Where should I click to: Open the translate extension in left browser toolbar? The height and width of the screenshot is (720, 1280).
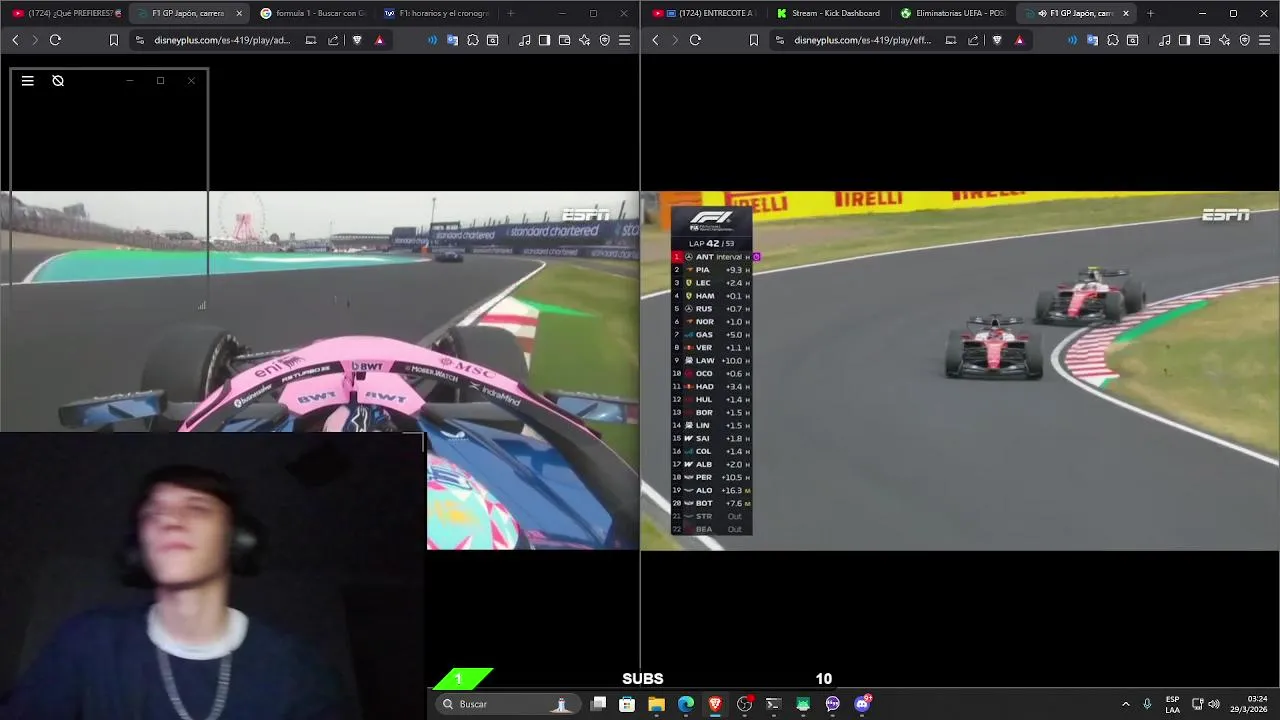pos(452,40)
